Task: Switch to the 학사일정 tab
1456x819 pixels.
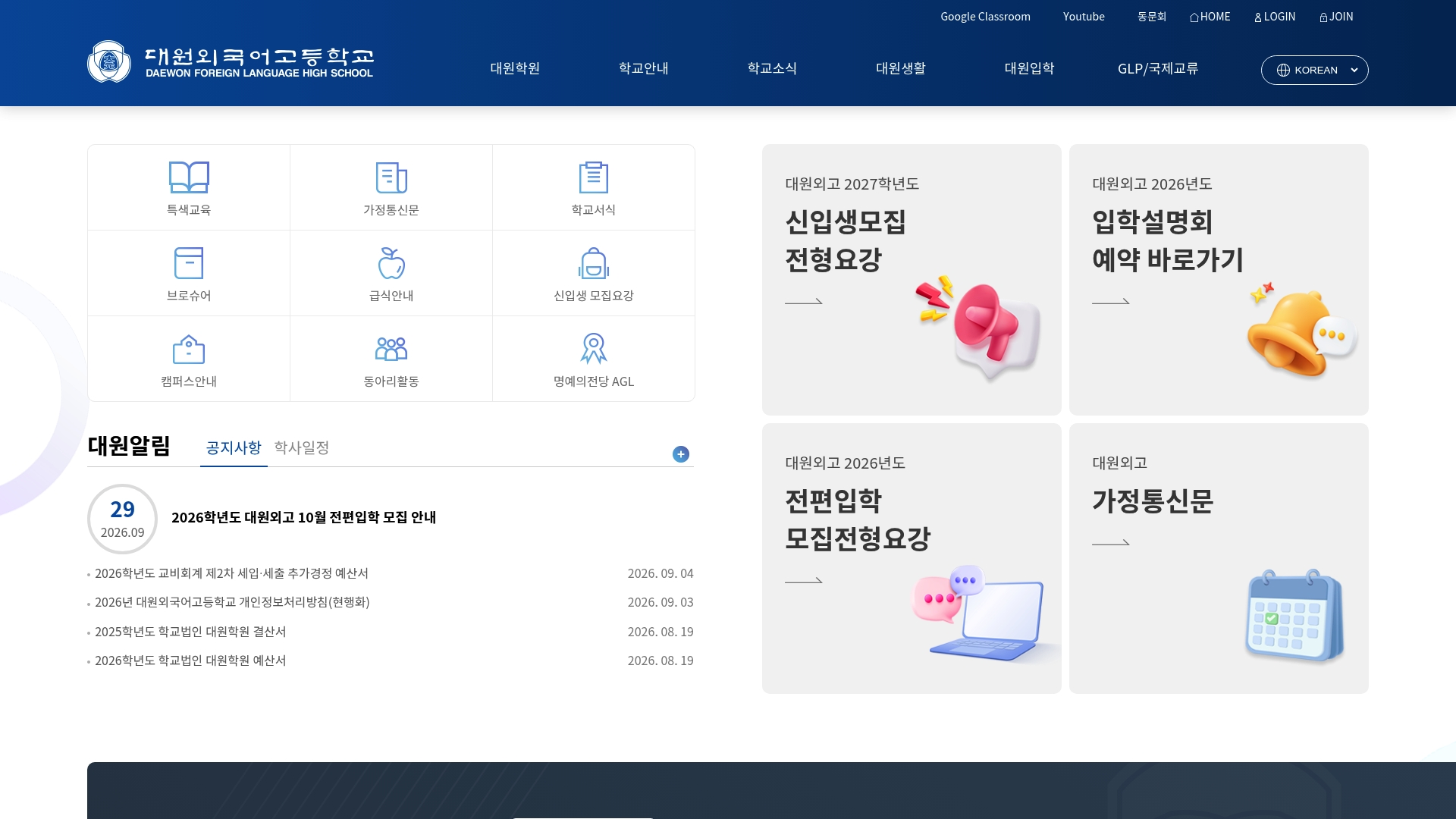Action: click(x=302, y=448)
